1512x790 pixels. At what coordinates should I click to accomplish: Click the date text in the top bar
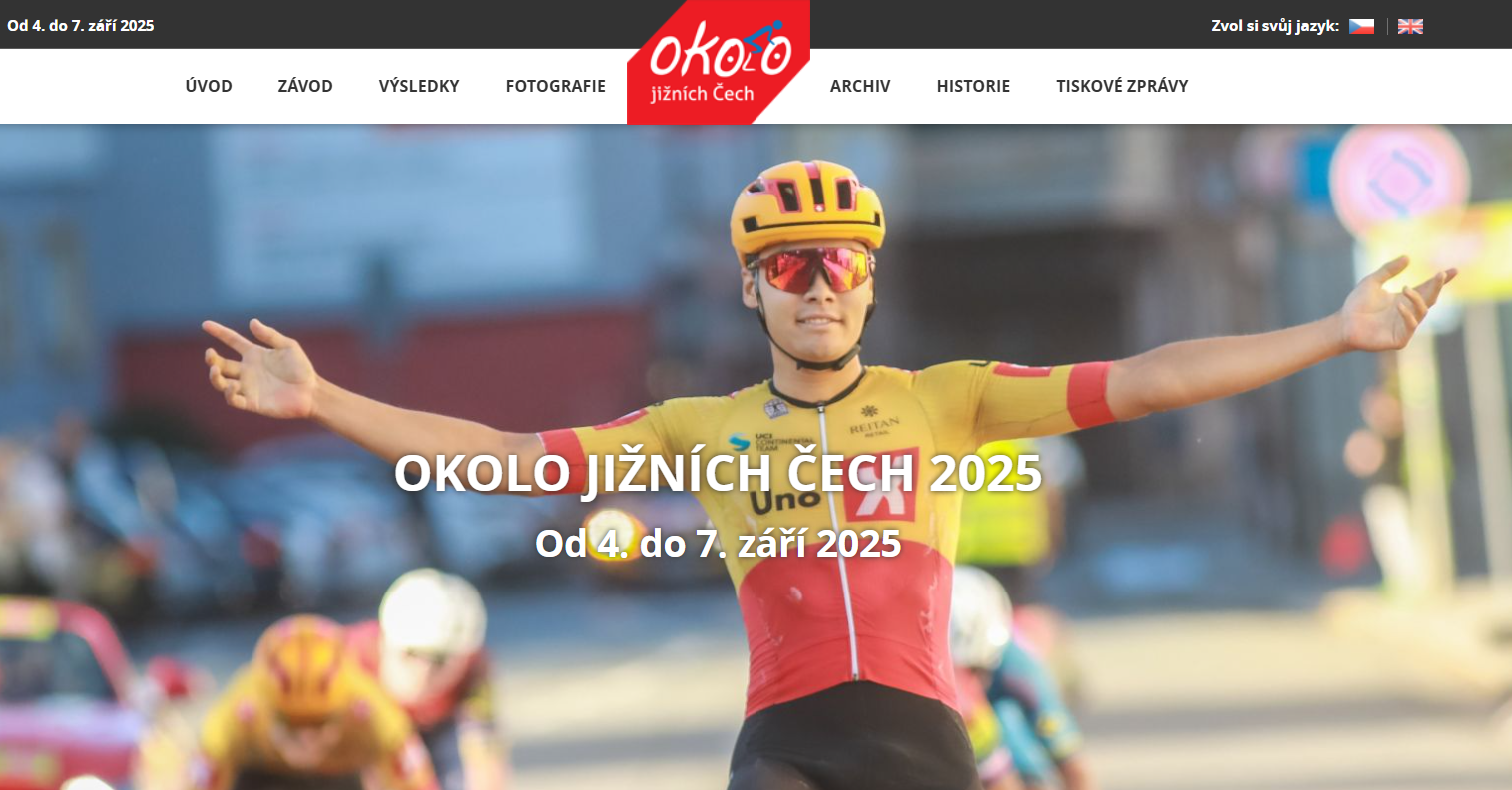(81, 26)
